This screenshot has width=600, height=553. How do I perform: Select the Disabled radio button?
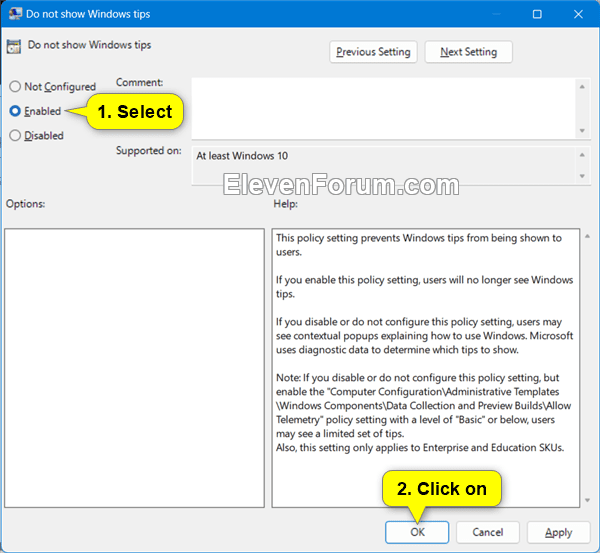tap(15, 135)
